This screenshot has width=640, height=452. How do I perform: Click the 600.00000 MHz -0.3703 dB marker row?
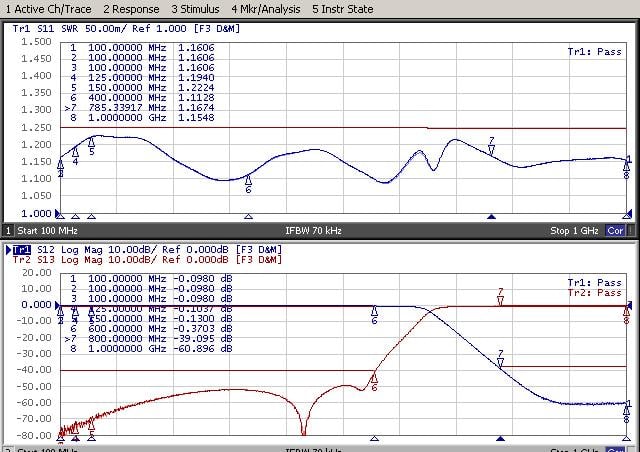point(149,329)
